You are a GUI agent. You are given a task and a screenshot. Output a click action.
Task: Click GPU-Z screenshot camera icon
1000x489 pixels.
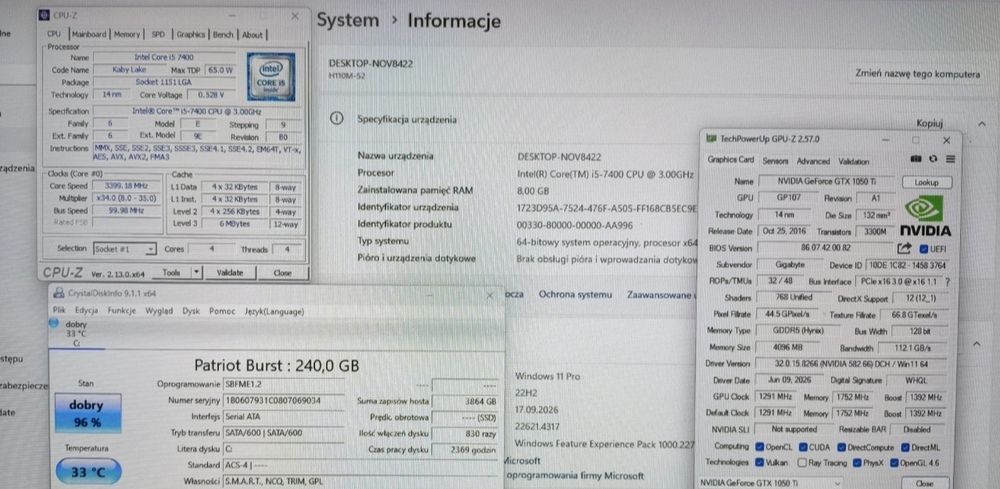916,159
